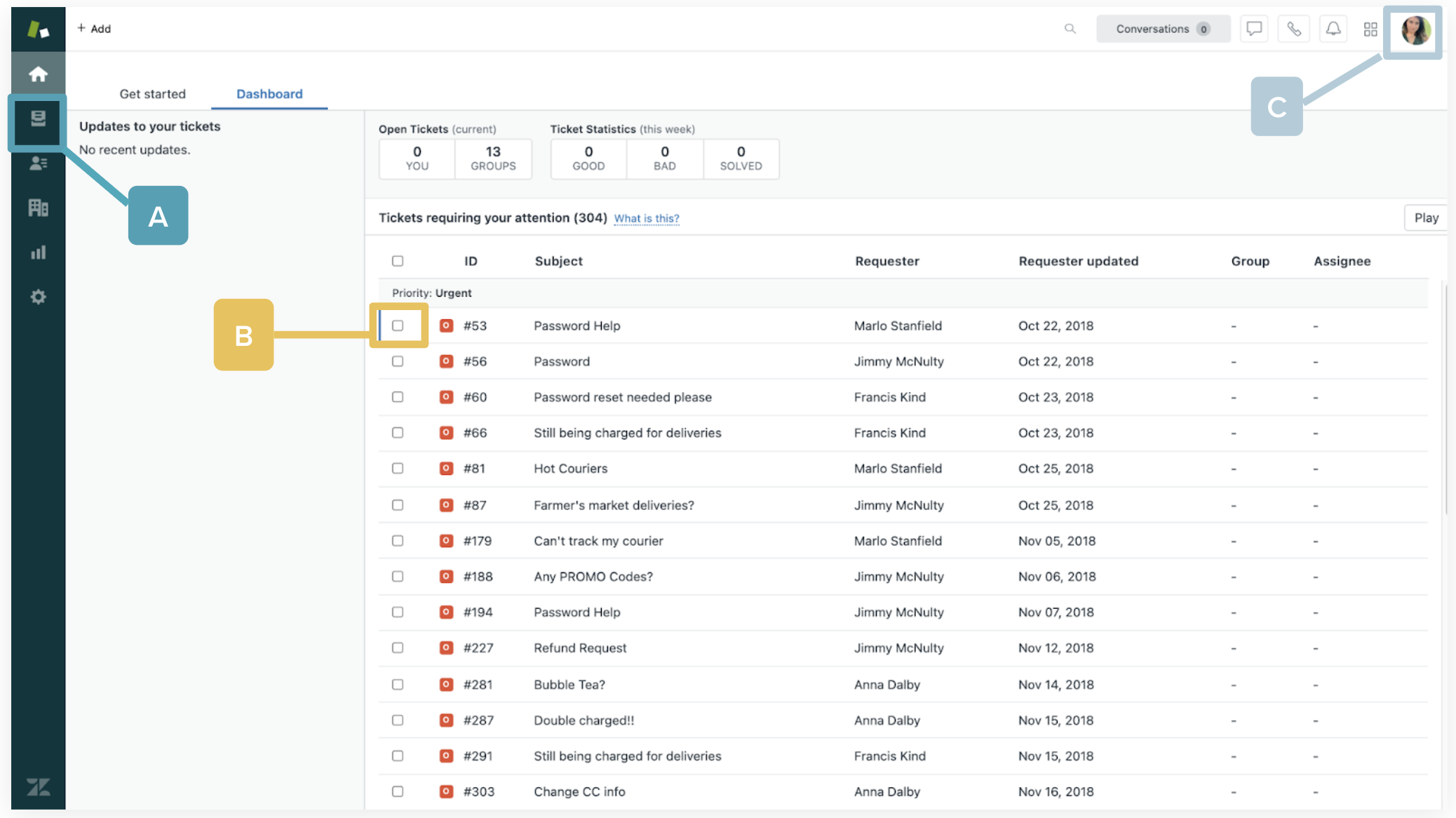This screenshot has height=818, width=1456.
Task: Check ticket #81 Hot Couriers checkbox
Action: click(398, 468)
